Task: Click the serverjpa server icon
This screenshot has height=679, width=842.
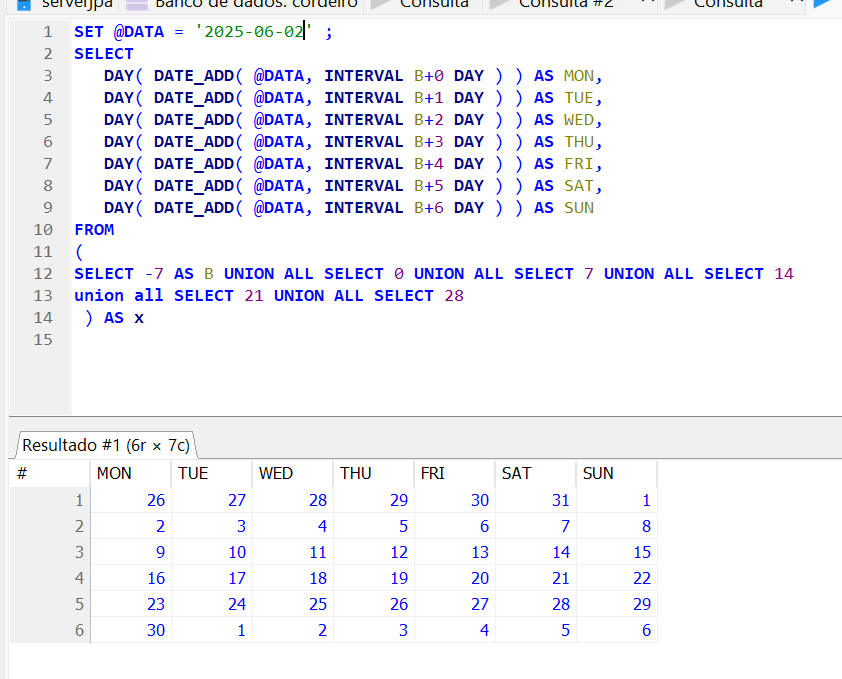Action: (x=24, y=3)
